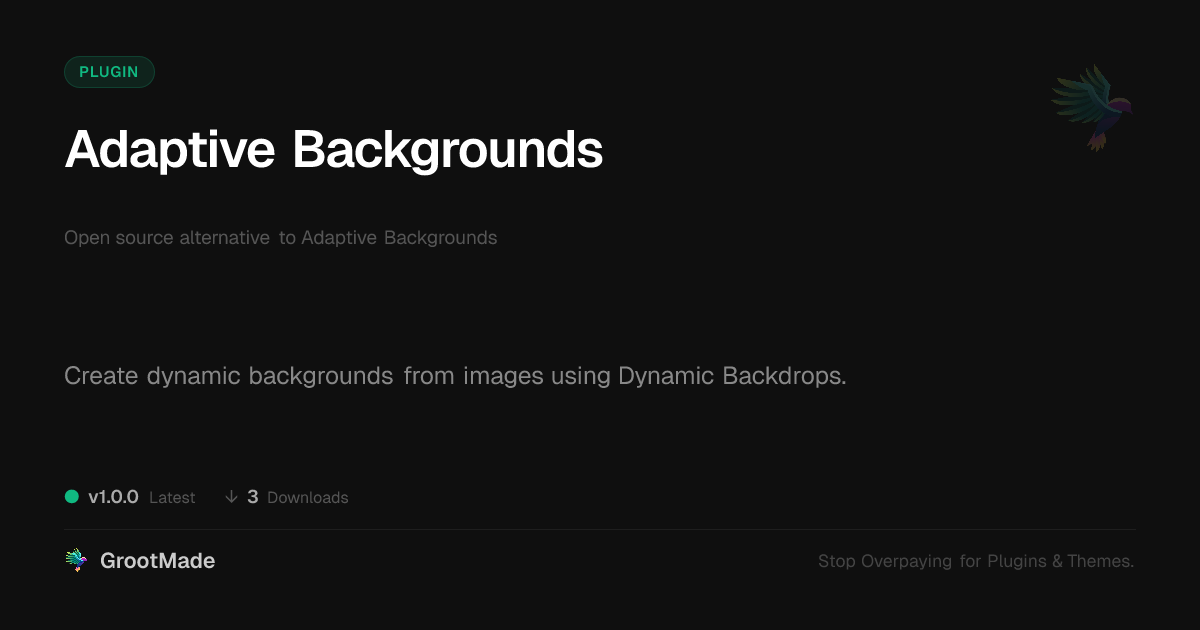Screen dimensions: 1200x630
Task: Click the download arrow icon
Action: [231, 497]
